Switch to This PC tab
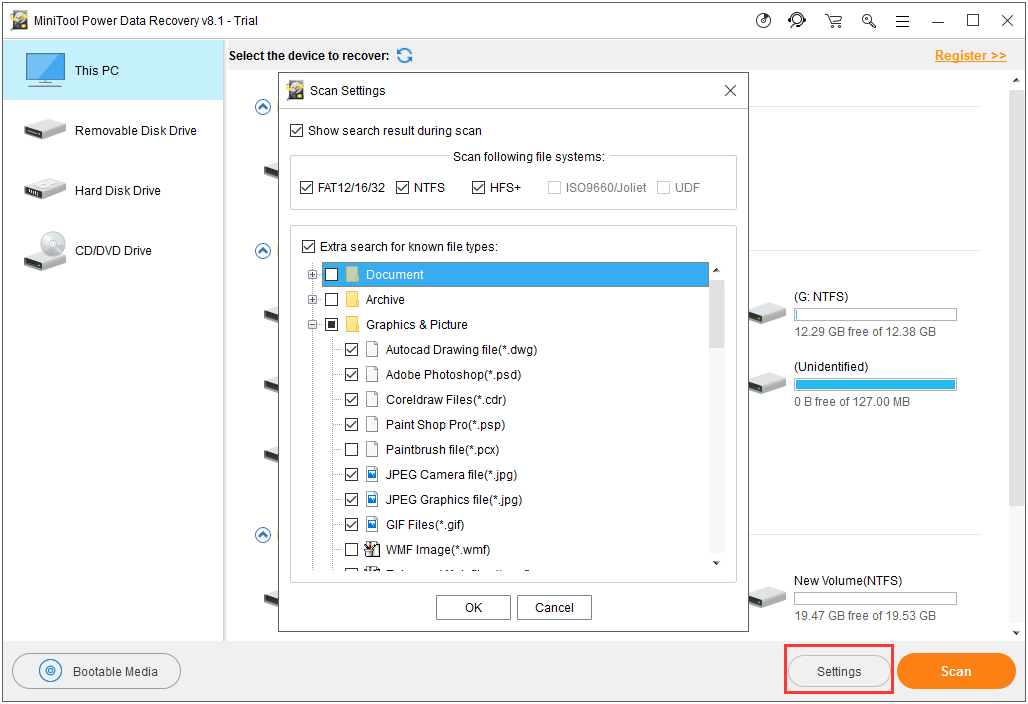The height and width of the screenshot is (704, 1028). click(x=113, y=70)
